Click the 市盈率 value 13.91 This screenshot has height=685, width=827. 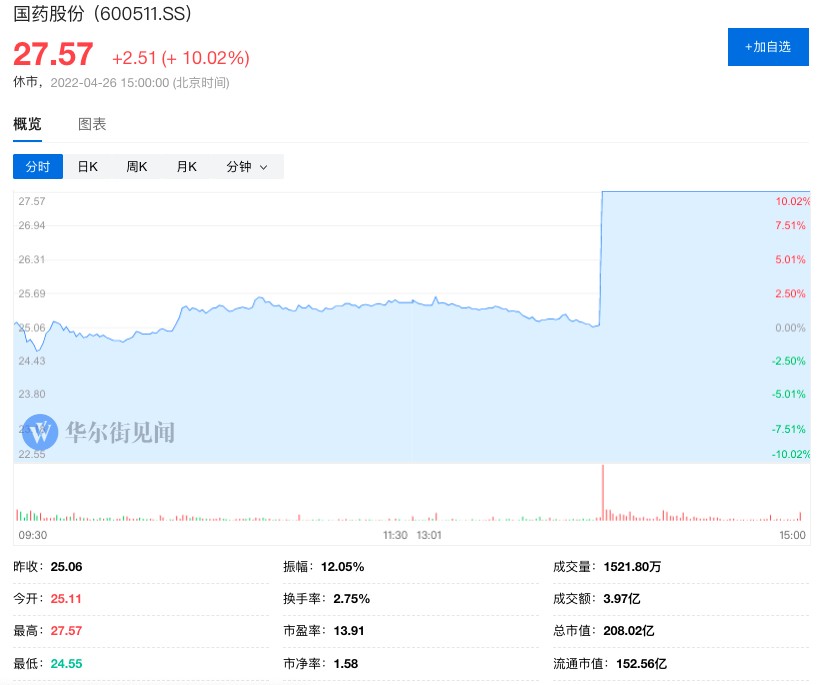coord(349,631)
